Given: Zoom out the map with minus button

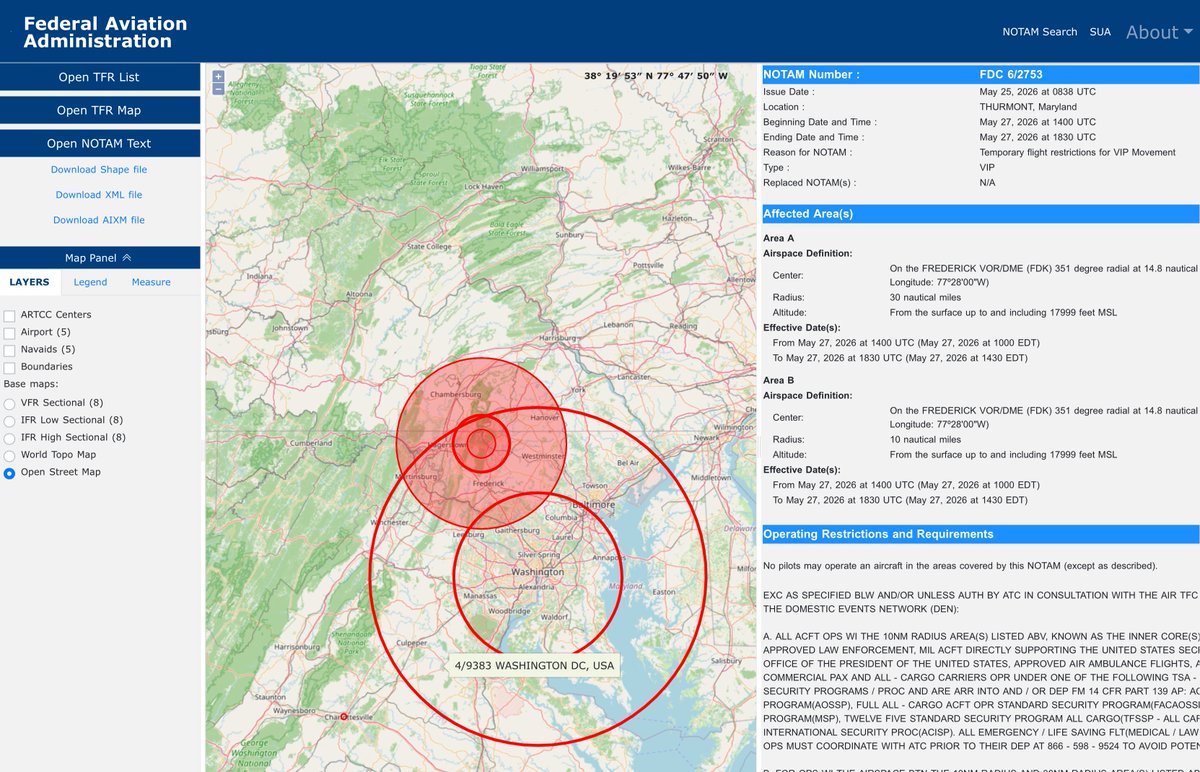Looking at the screenshot, I should (218, 89).
